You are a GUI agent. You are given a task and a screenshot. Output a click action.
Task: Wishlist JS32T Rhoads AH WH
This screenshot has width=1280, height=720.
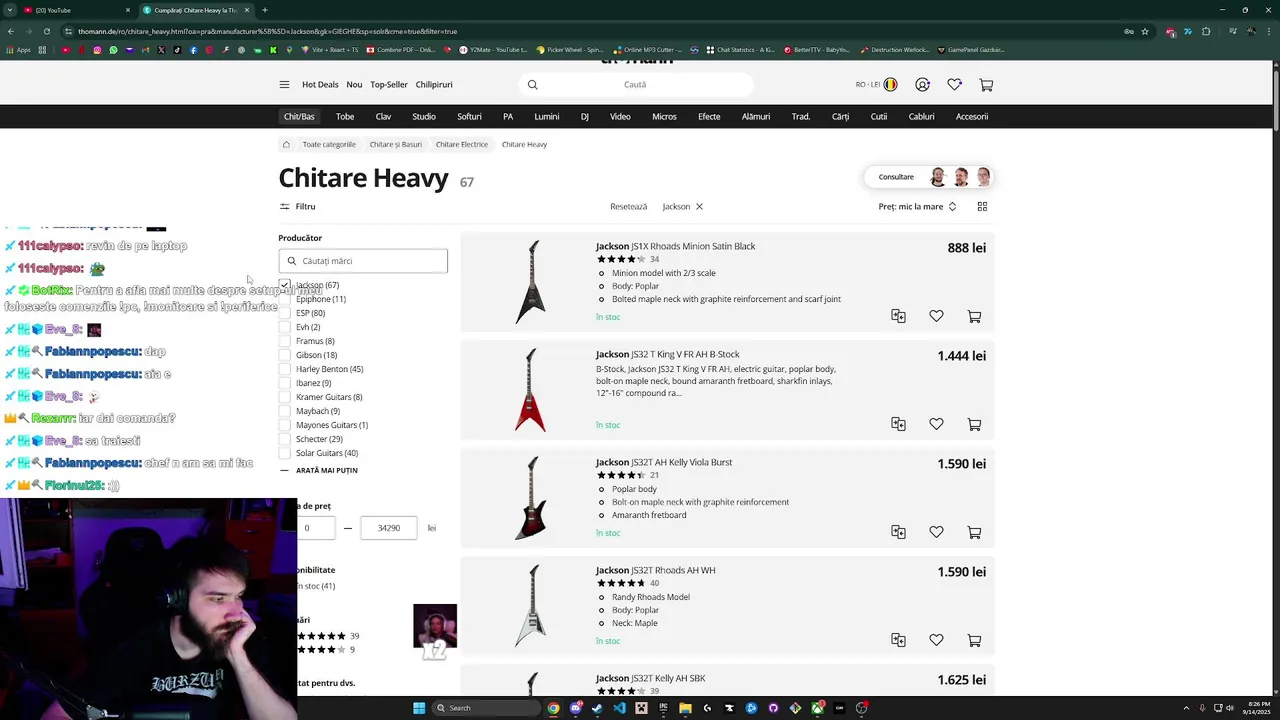936,640
